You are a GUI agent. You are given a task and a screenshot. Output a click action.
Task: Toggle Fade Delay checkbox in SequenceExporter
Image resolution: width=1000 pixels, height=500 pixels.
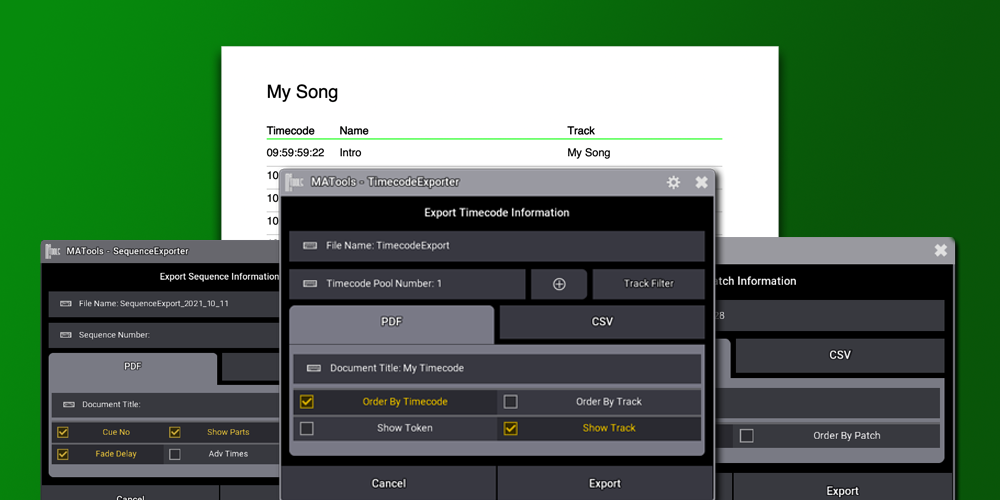[62, 455]
